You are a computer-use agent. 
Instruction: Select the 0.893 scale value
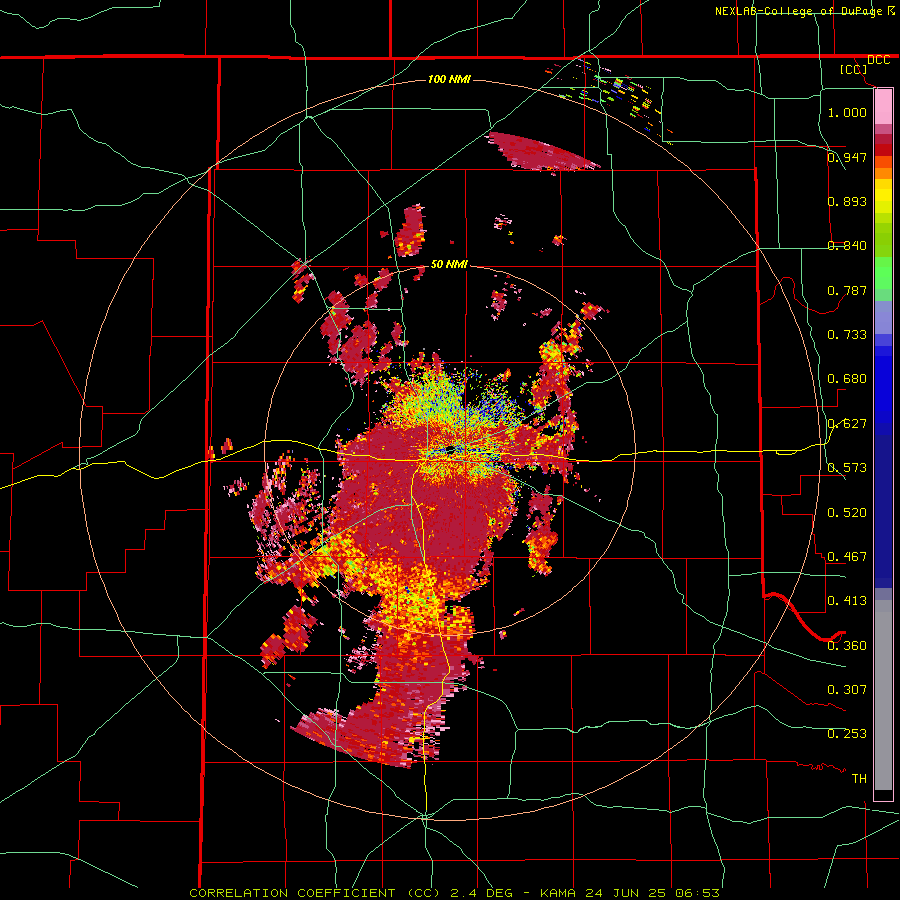click(847, 201)
